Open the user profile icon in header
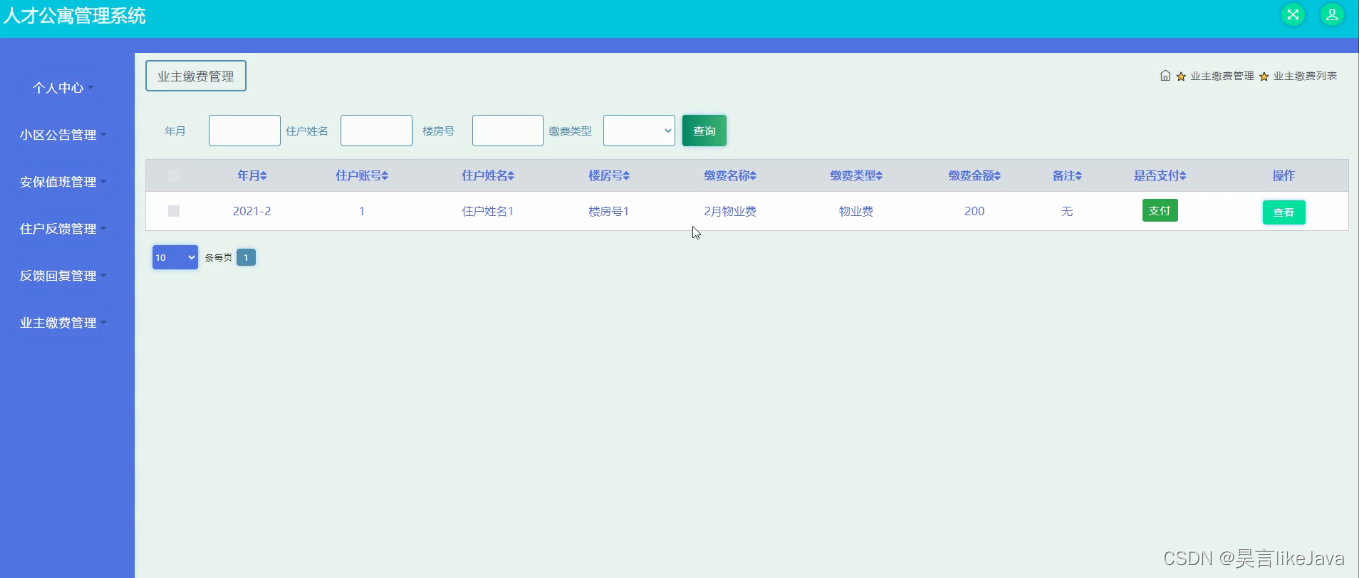Image resolution: width=1359 pixels, height=578 pixels. tap(1332, 14)
